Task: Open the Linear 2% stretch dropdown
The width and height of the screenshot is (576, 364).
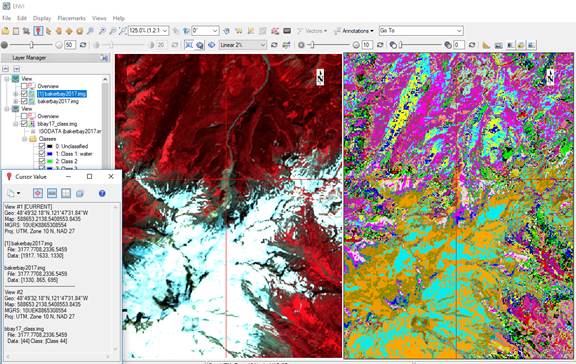Action: click(243, 45)
